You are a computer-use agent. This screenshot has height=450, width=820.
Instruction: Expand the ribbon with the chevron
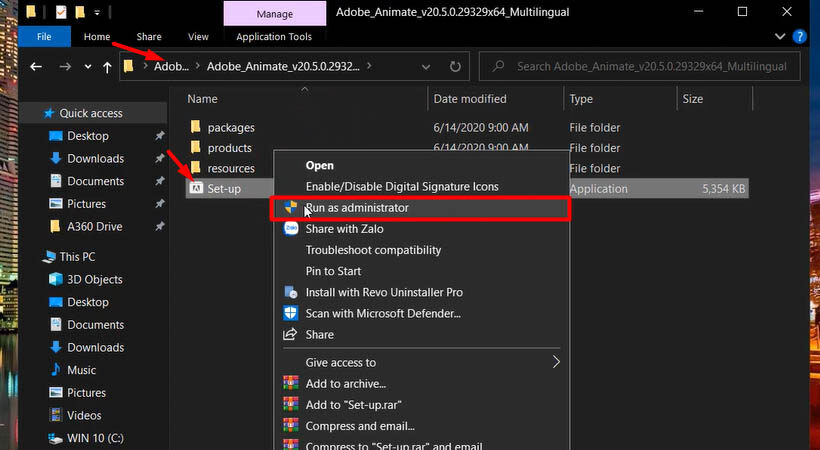pyautogui.click(x=774, y=37)
